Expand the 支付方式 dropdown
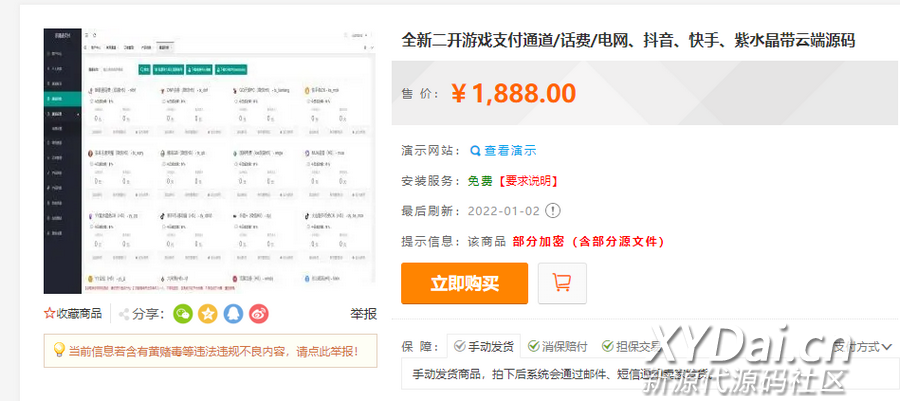This screenshot has height=401, width=900. pos(863,346)
